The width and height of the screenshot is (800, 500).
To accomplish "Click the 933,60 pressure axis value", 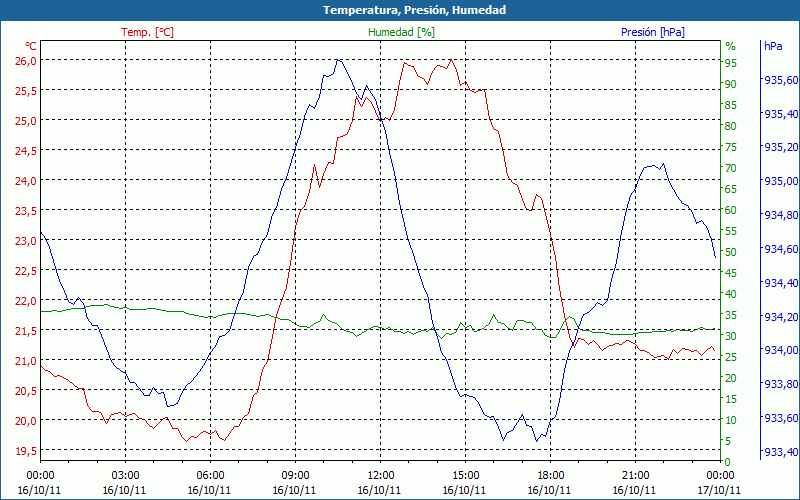I will tap(781, 418).
